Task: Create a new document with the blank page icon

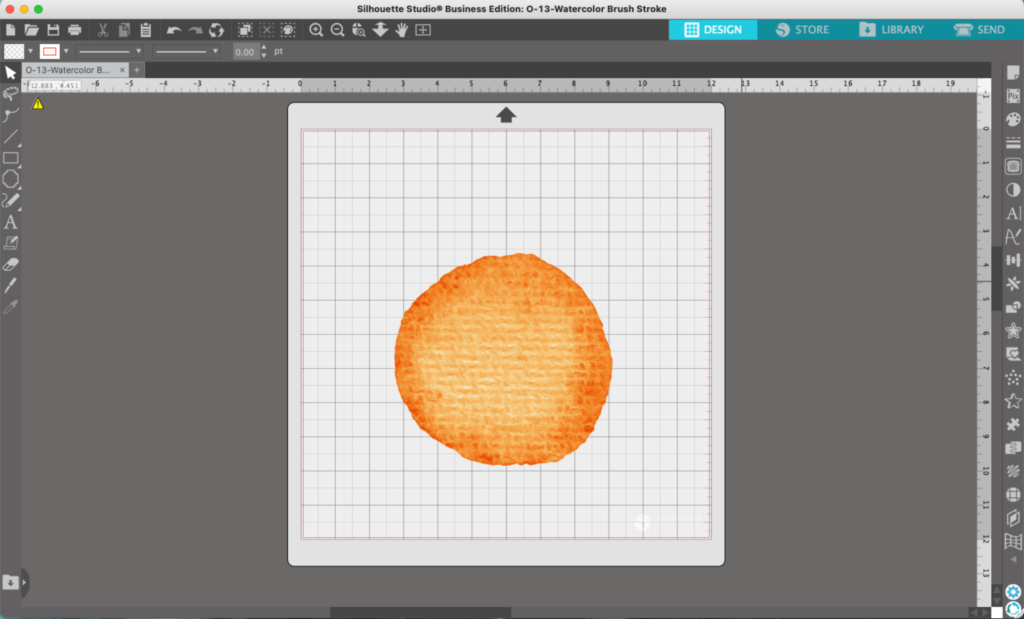Action: [10, 30]
